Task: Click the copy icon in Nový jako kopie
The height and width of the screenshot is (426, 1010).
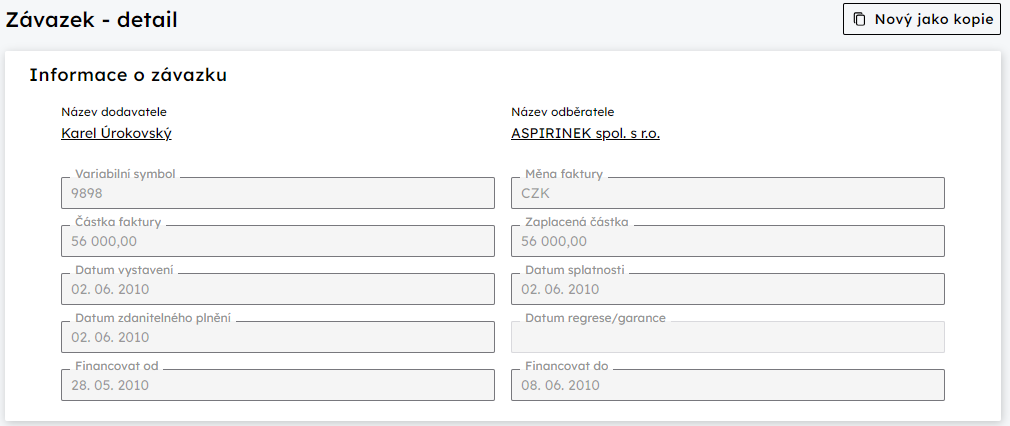Action: pyautogui.click(x=859, y=19)
